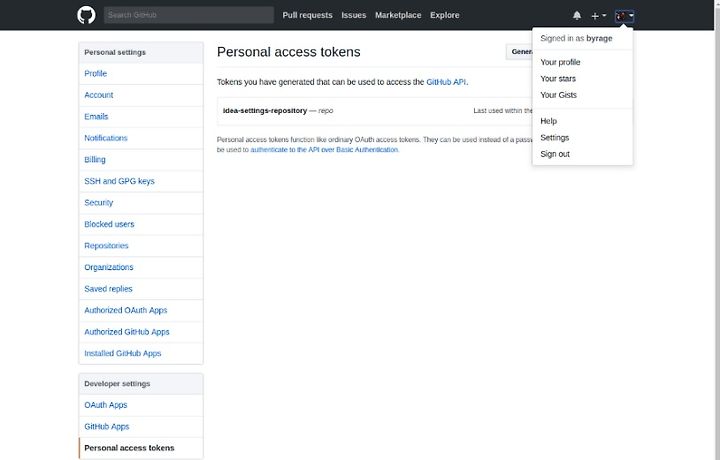
Task: Open the notifications bell
Action: pyautogui.click(x=577, y=16)
